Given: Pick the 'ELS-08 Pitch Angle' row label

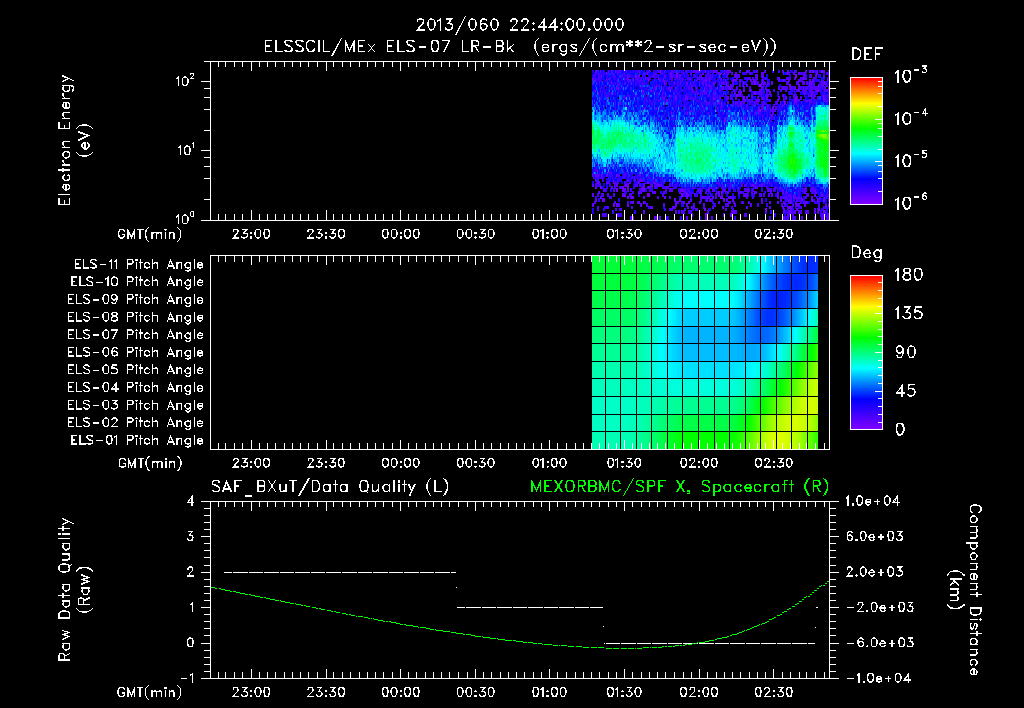Looking at the screenshot, I should (135, 317).
